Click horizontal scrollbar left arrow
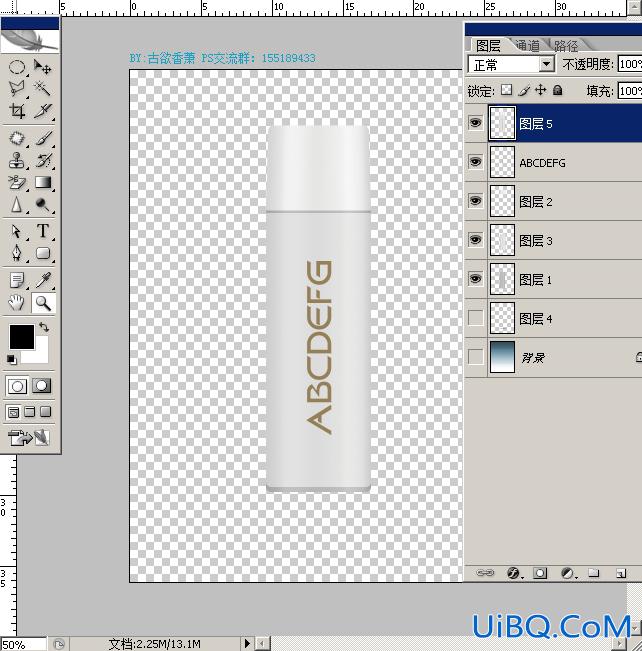 coord(262,644)
